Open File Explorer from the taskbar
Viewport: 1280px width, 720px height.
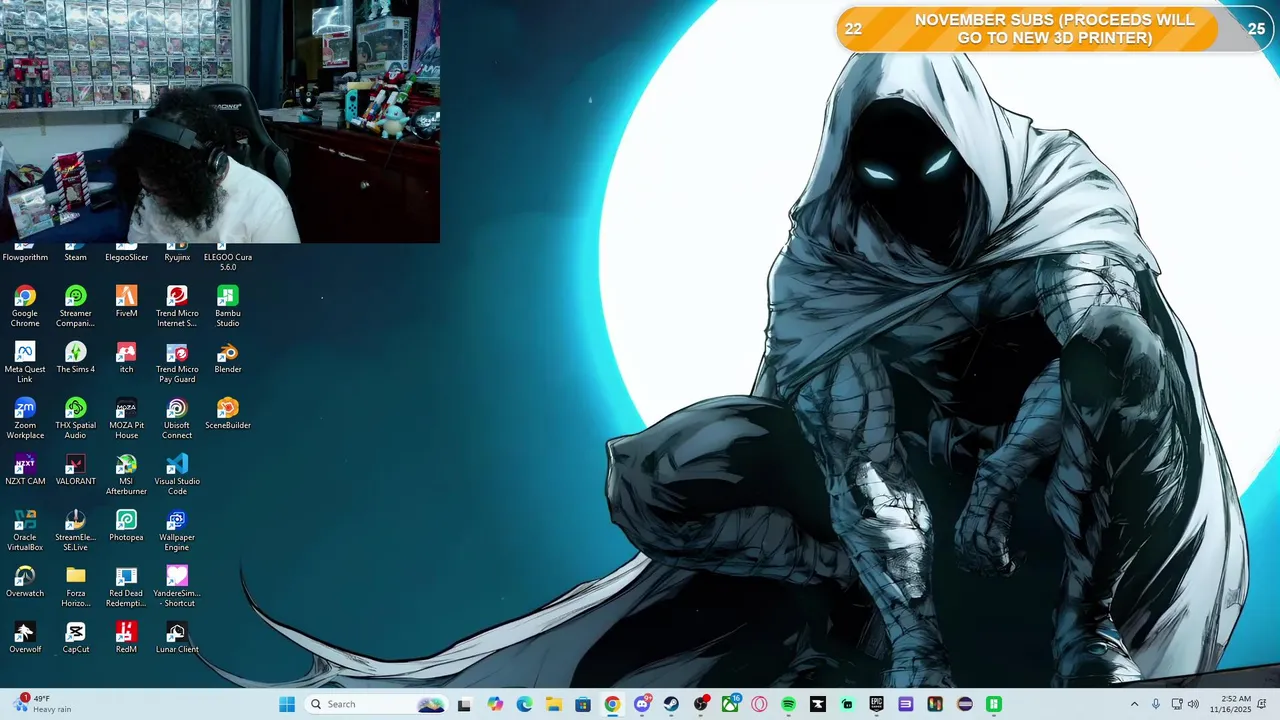click(x=553, y=704)
